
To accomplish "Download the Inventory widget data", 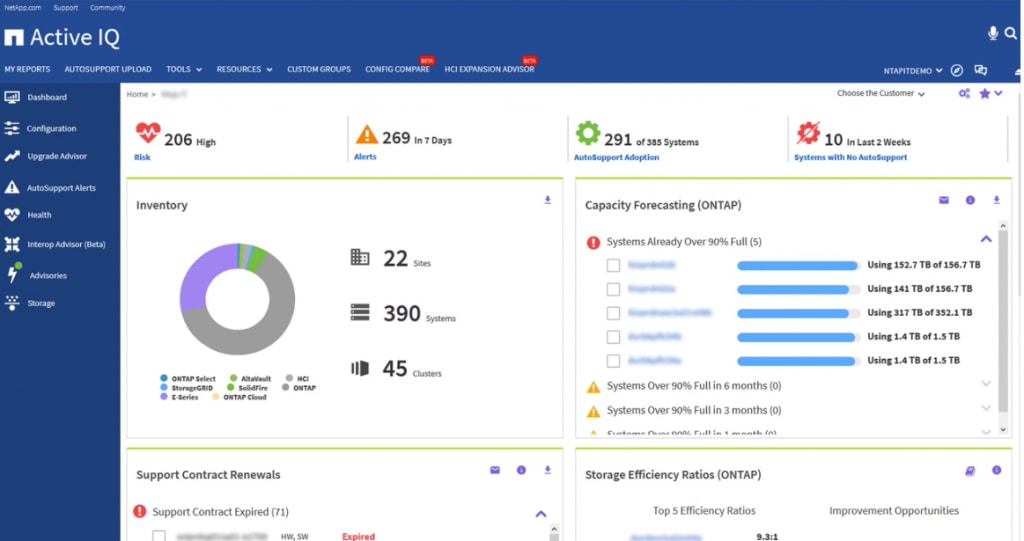I will 547,200.
